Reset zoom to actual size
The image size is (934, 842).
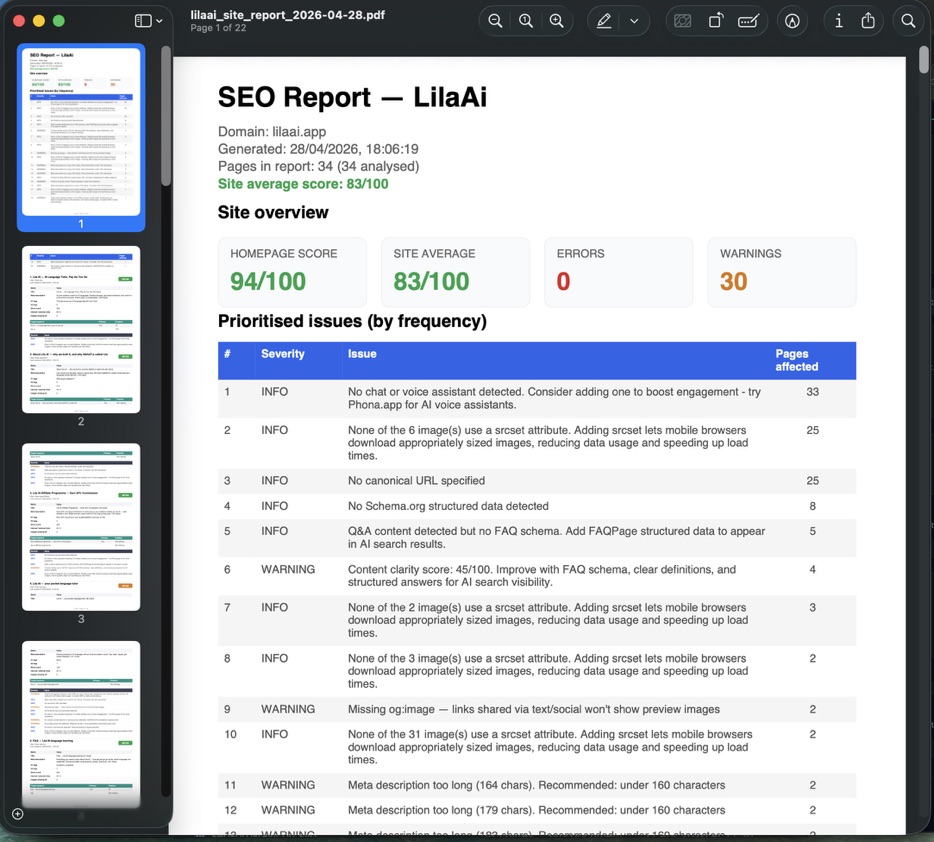[526, 21]
